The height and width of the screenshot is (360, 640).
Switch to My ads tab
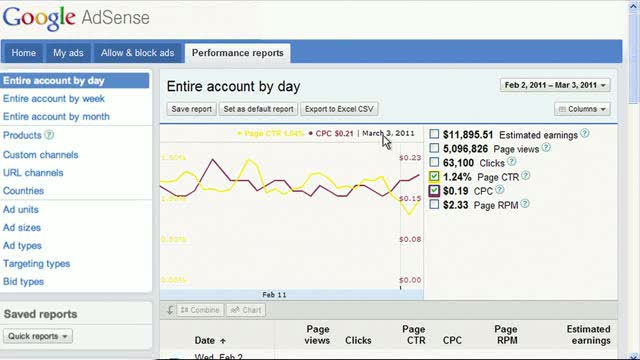pos(68,53)
